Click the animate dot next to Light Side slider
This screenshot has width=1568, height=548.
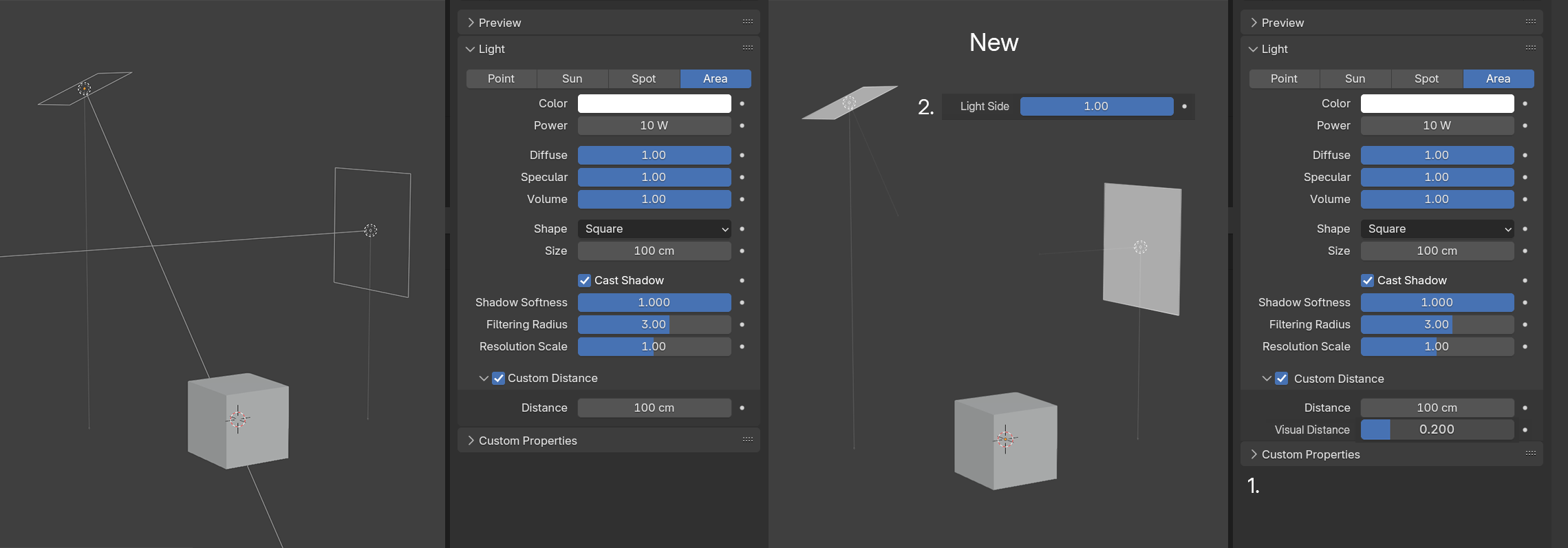[1184, 106]
